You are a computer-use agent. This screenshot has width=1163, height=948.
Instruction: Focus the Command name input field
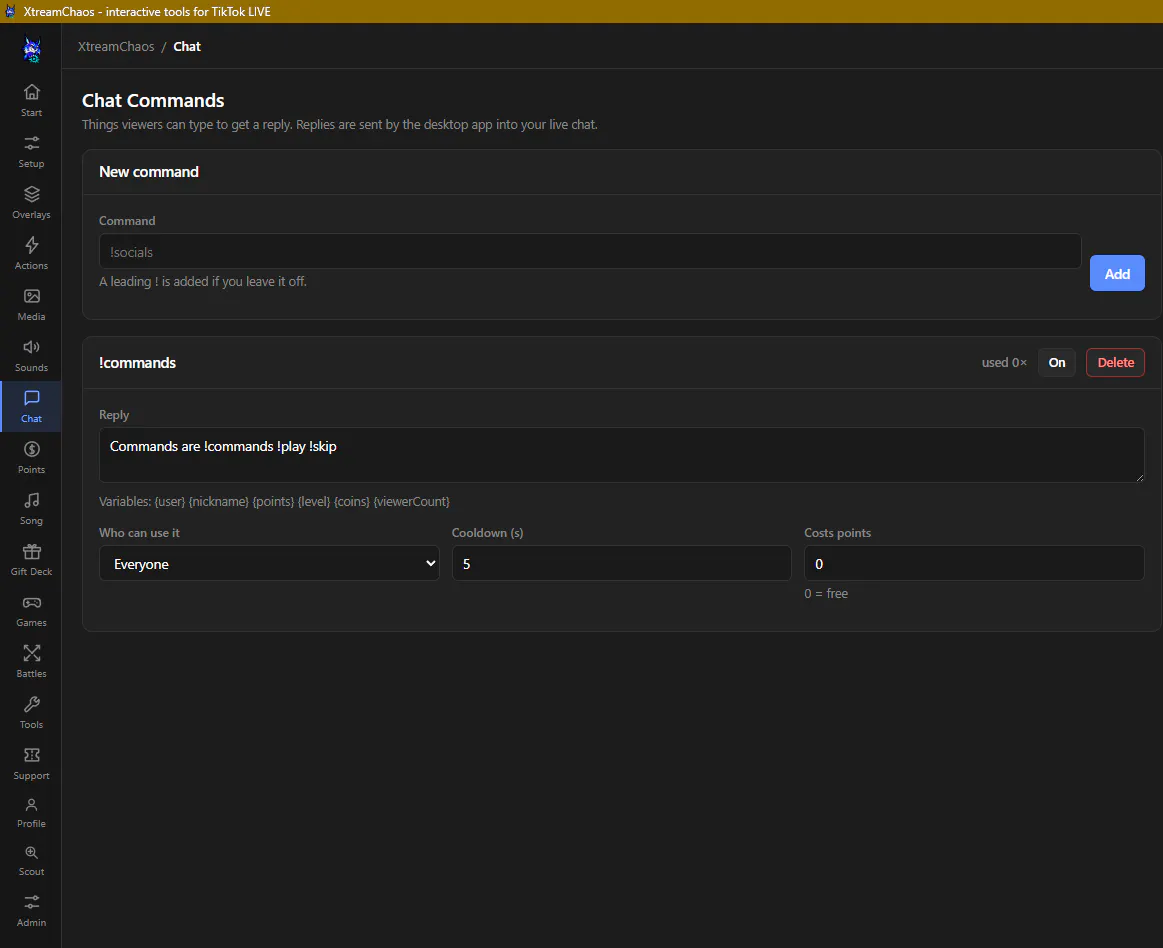pyautogui.click(x=590, y=251)
